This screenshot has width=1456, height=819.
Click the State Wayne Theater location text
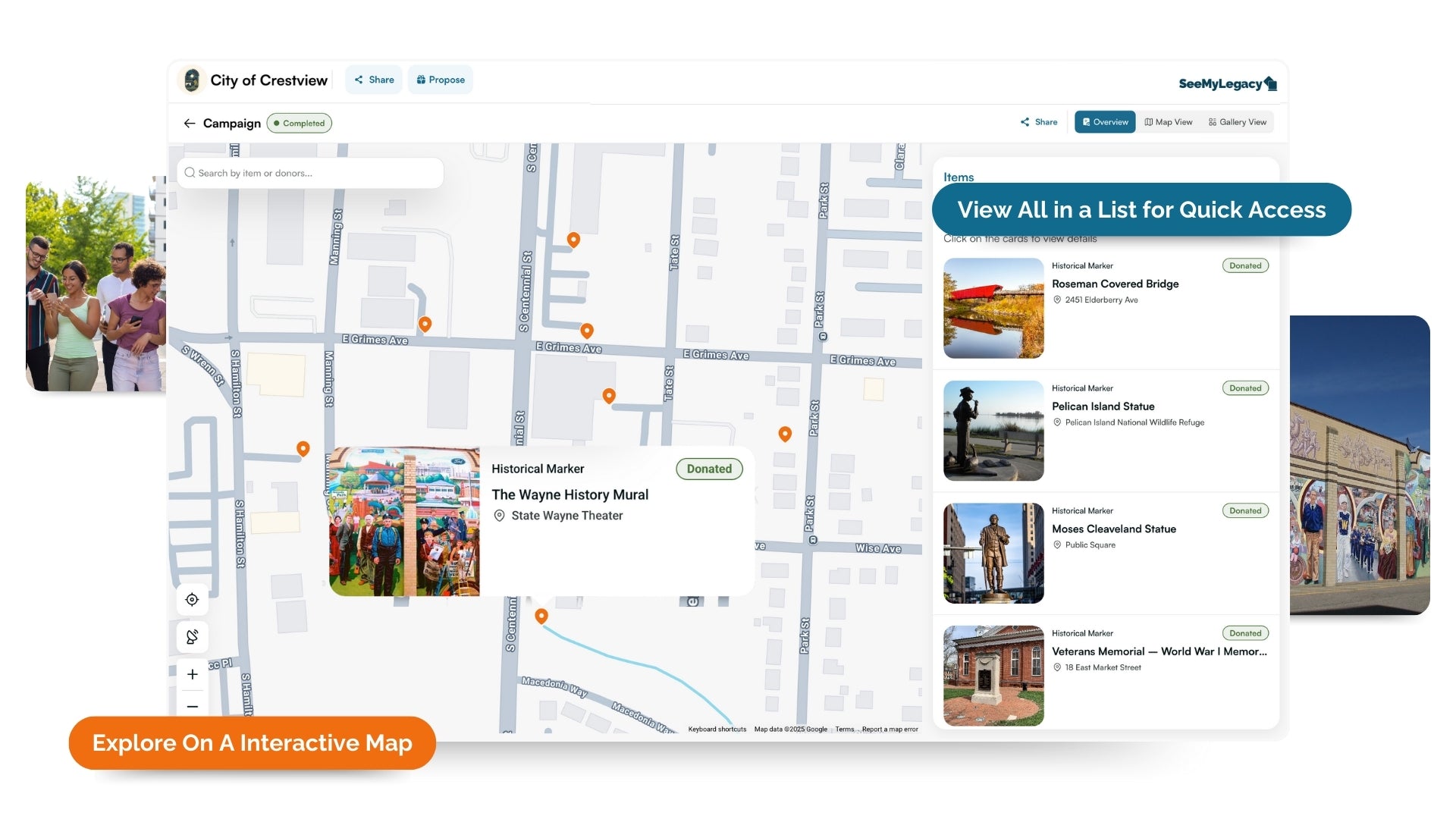coord(566,516)
